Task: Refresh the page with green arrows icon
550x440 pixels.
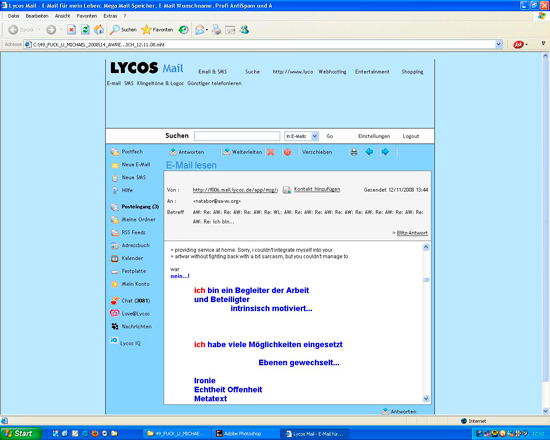Action: (x=85, y=30)
